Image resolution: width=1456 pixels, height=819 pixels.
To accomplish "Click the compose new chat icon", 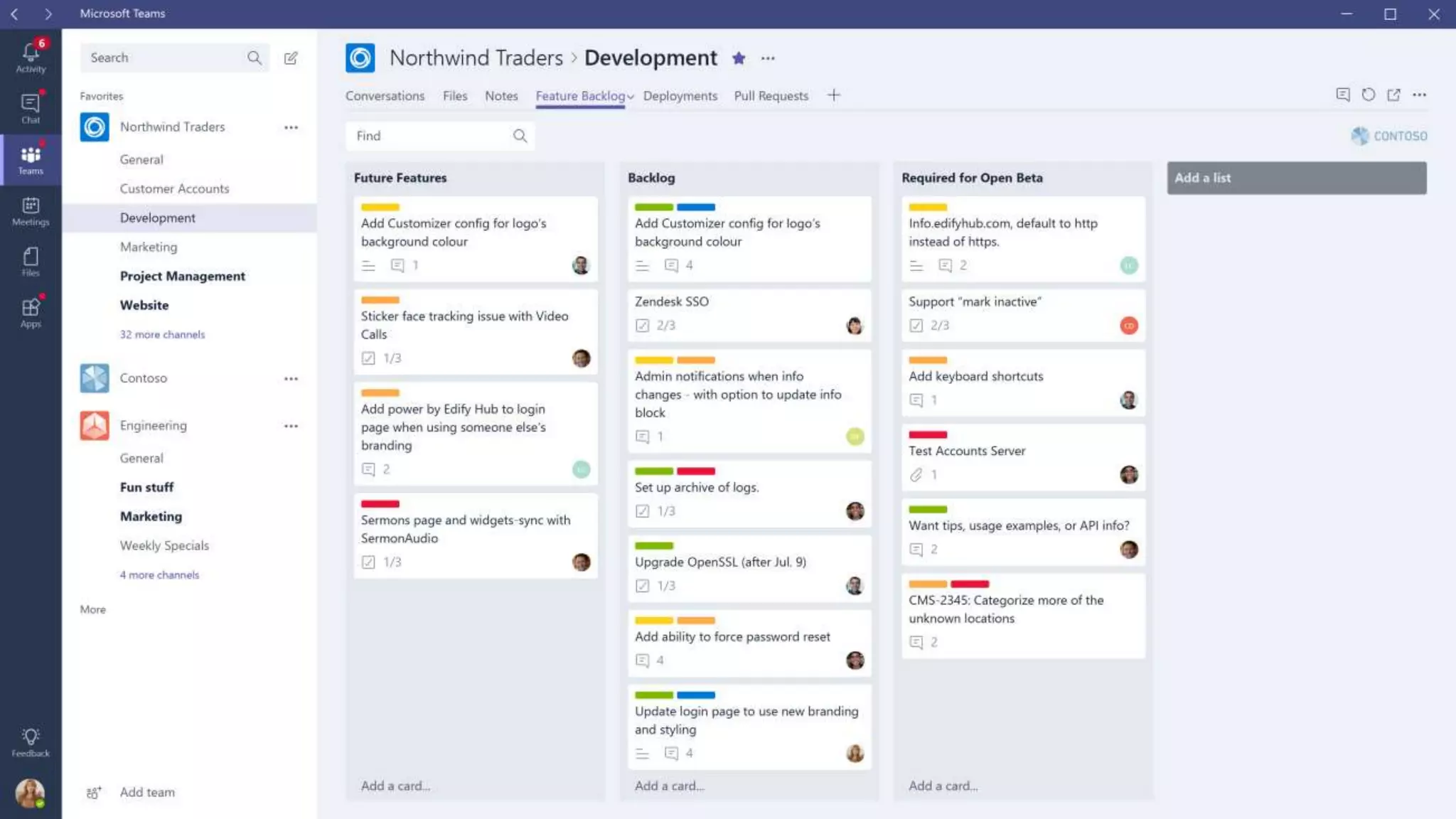I will point(291,58).
